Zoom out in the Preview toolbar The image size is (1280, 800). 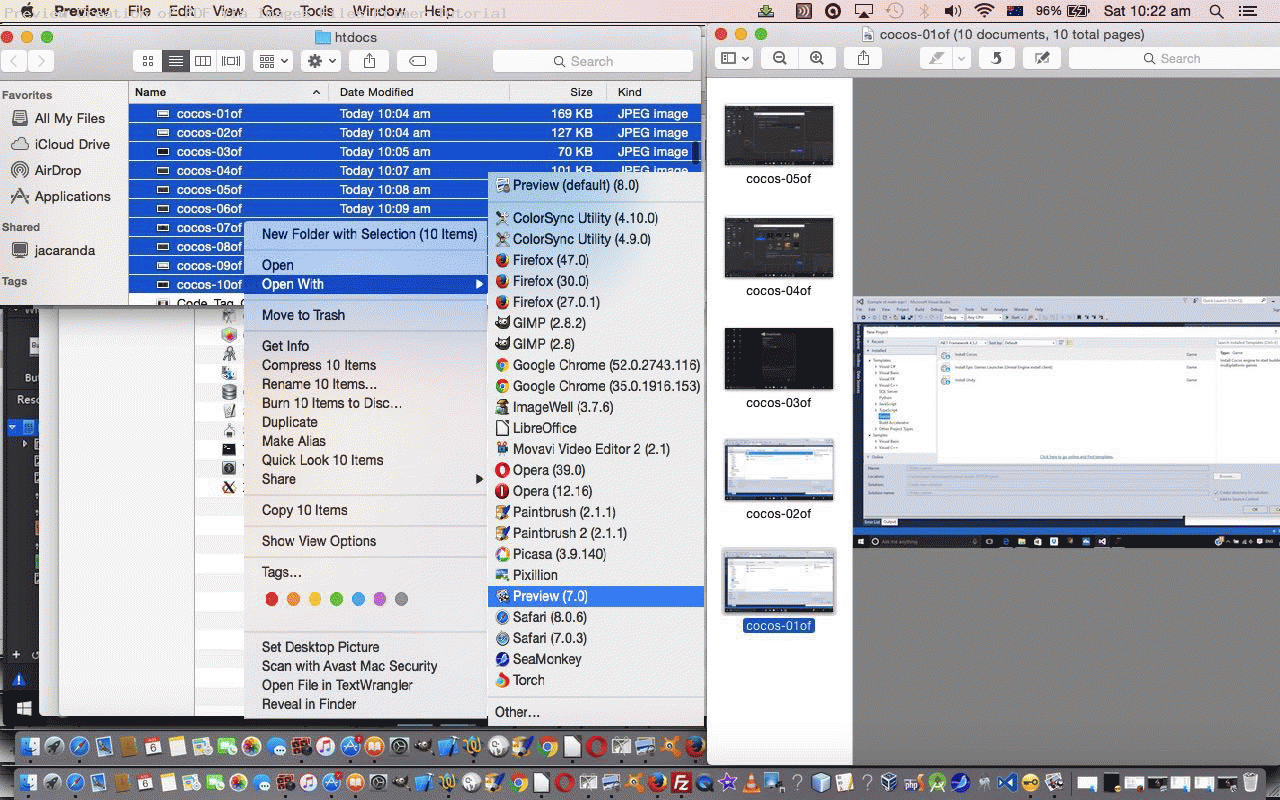pyautogui.click(x=779, y=58)
